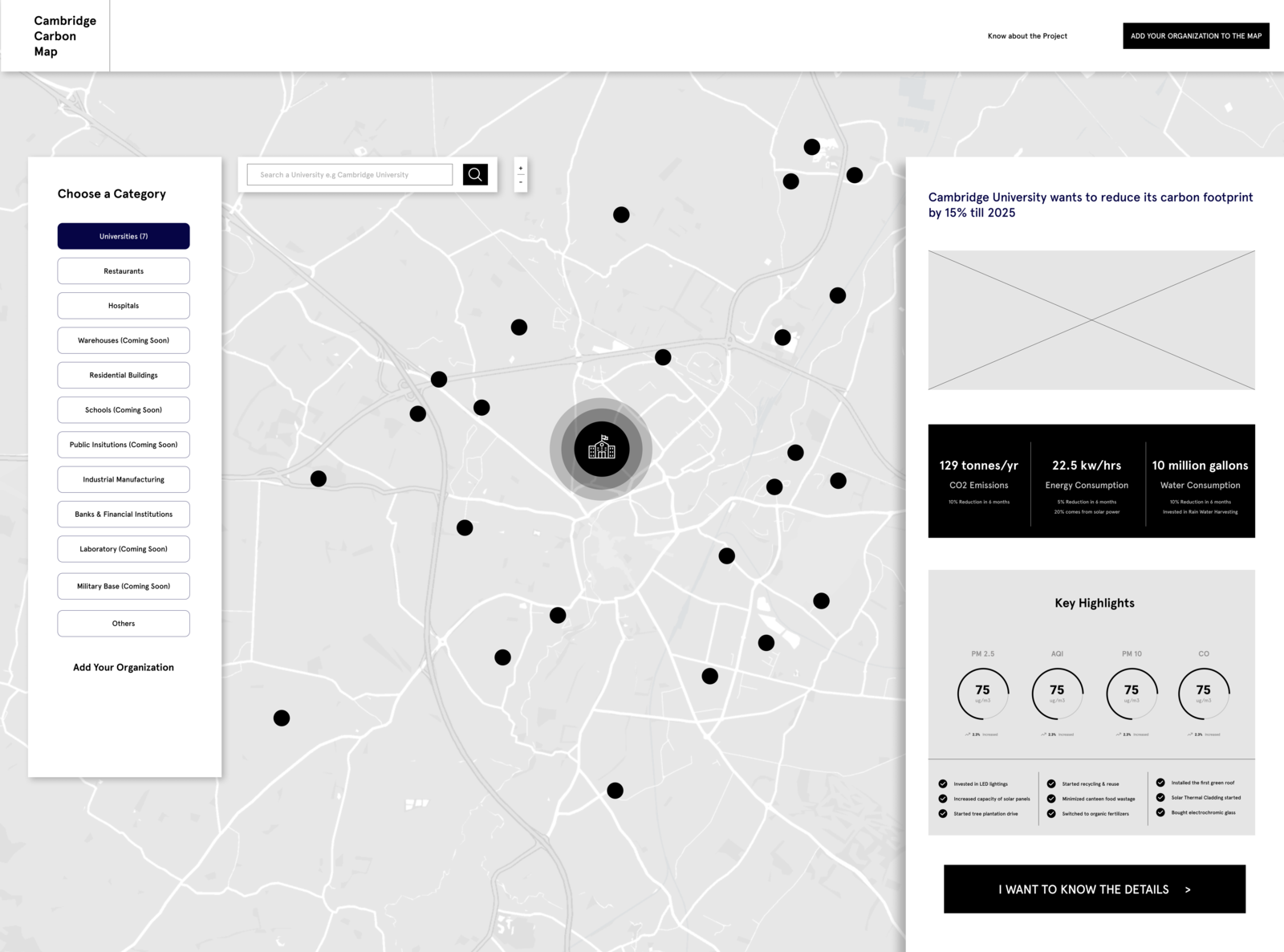The width and height of the screenshot is (1284, 952).
Task: Choose the Banks & Financial Institutions category
Action: point(123,514)
